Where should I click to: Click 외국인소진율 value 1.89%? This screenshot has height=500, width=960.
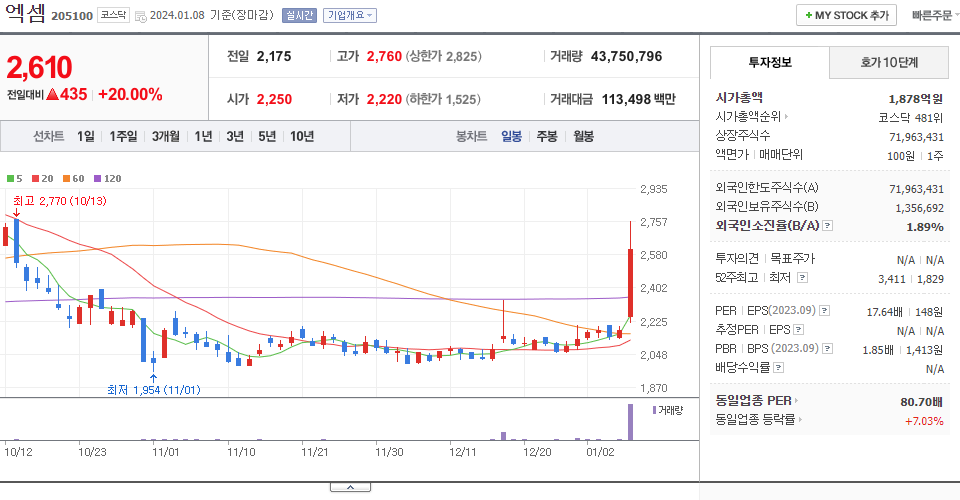(x=924, y=227)
